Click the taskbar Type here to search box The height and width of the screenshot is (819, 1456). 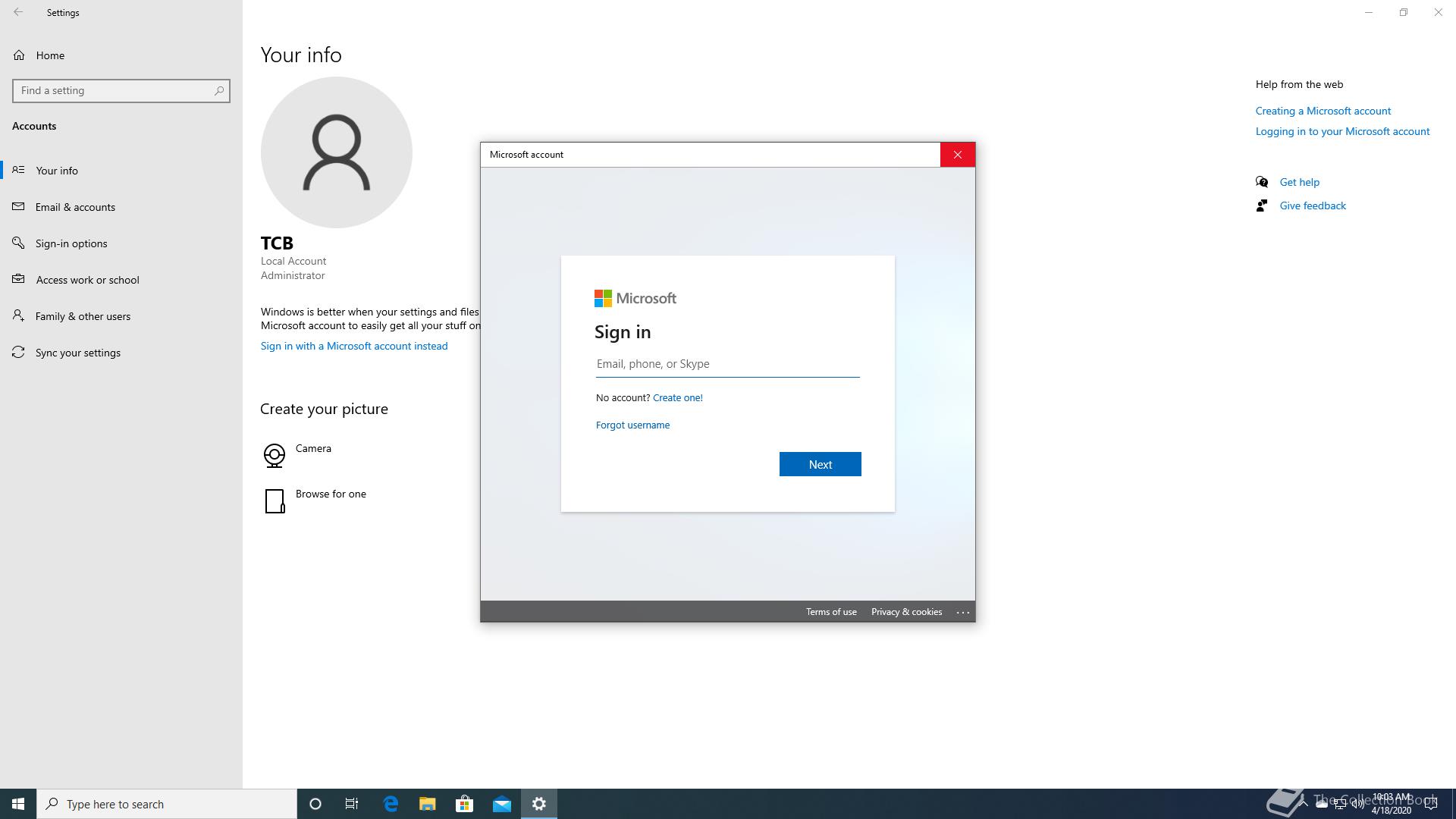[167, 804]
